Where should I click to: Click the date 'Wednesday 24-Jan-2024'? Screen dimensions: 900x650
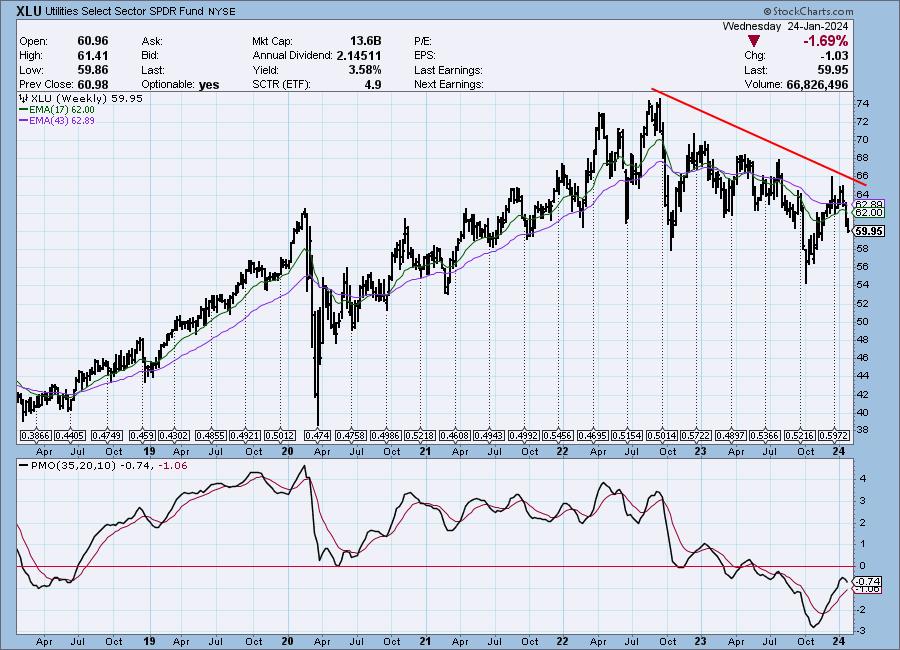pyautogui.click(x=785, y=26)
